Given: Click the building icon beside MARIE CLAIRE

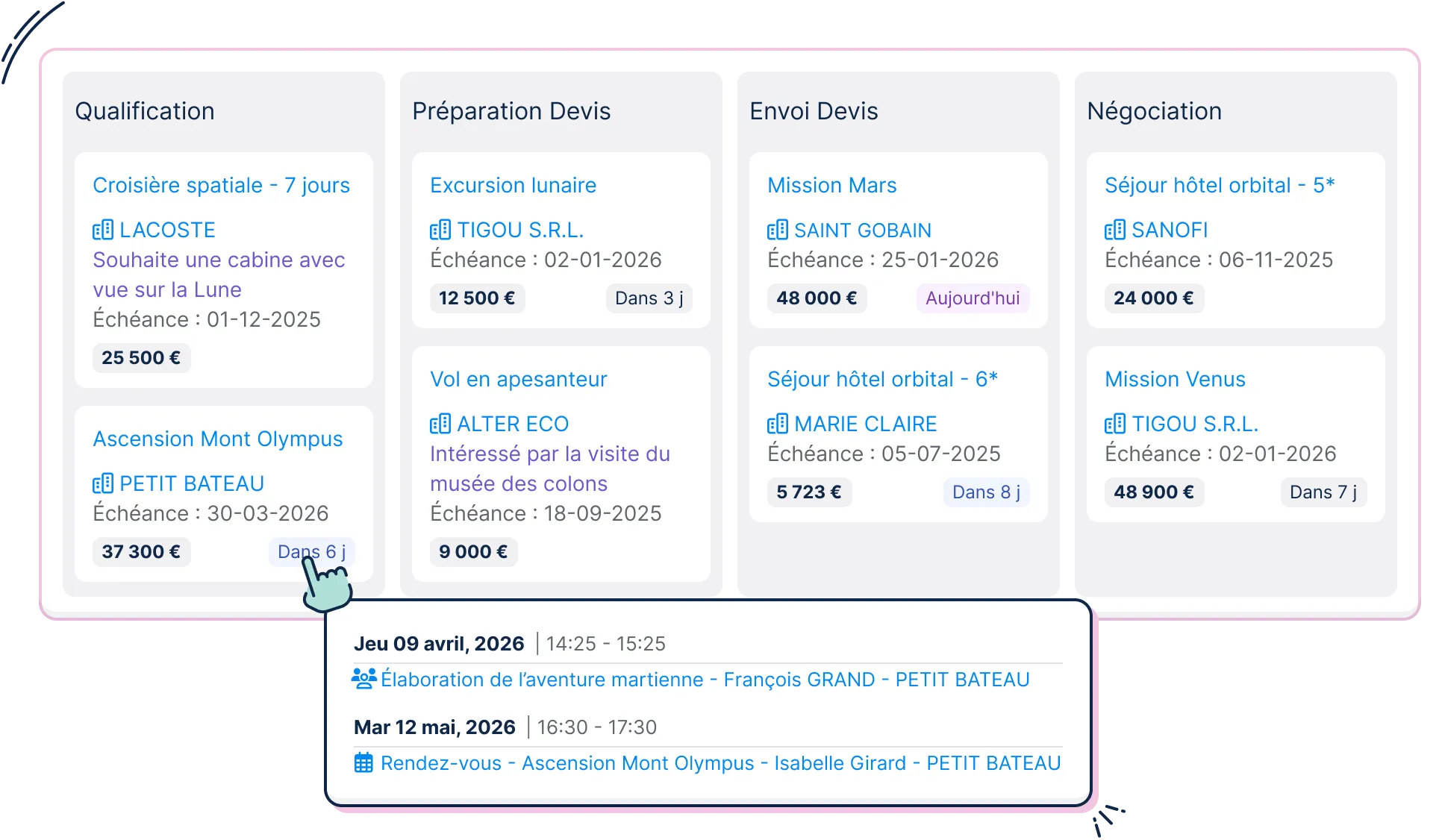Looking at the screenshot, I should point(778,424).
